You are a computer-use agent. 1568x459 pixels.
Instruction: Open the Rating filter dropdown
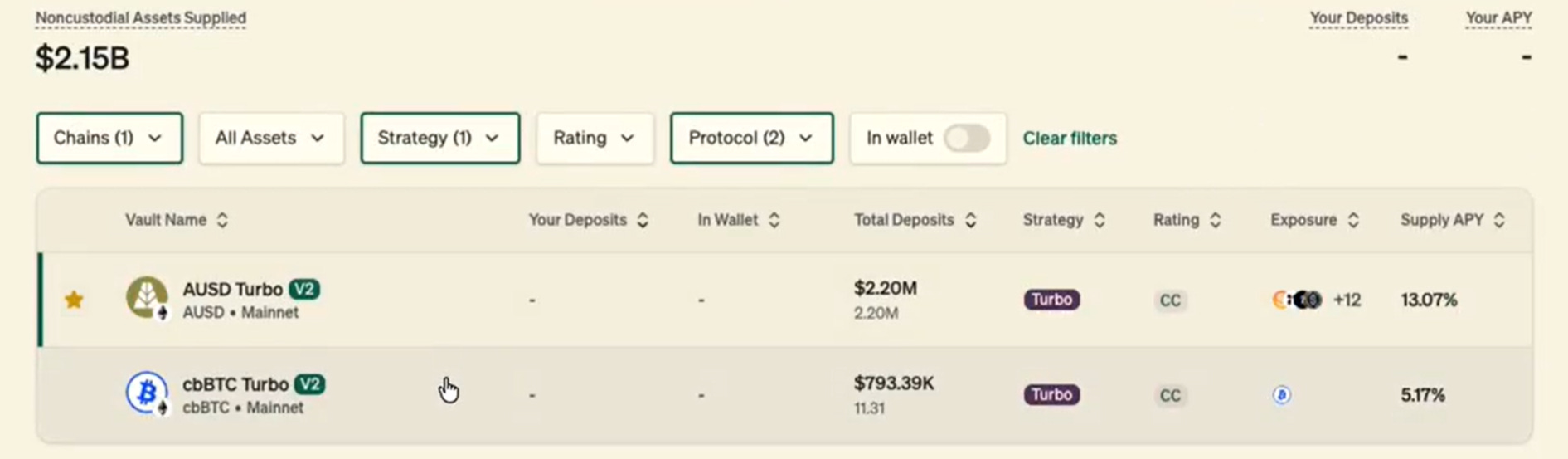[x=595, y=138]
